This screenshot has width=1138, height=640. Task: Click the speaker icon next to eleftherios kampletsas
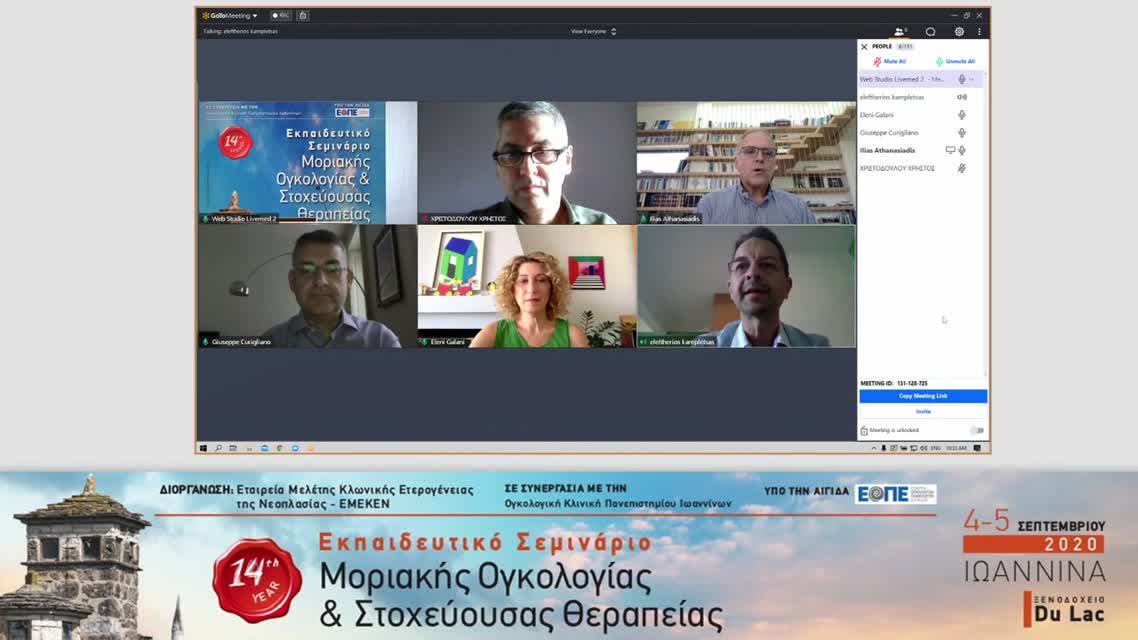tap(961, 97)
